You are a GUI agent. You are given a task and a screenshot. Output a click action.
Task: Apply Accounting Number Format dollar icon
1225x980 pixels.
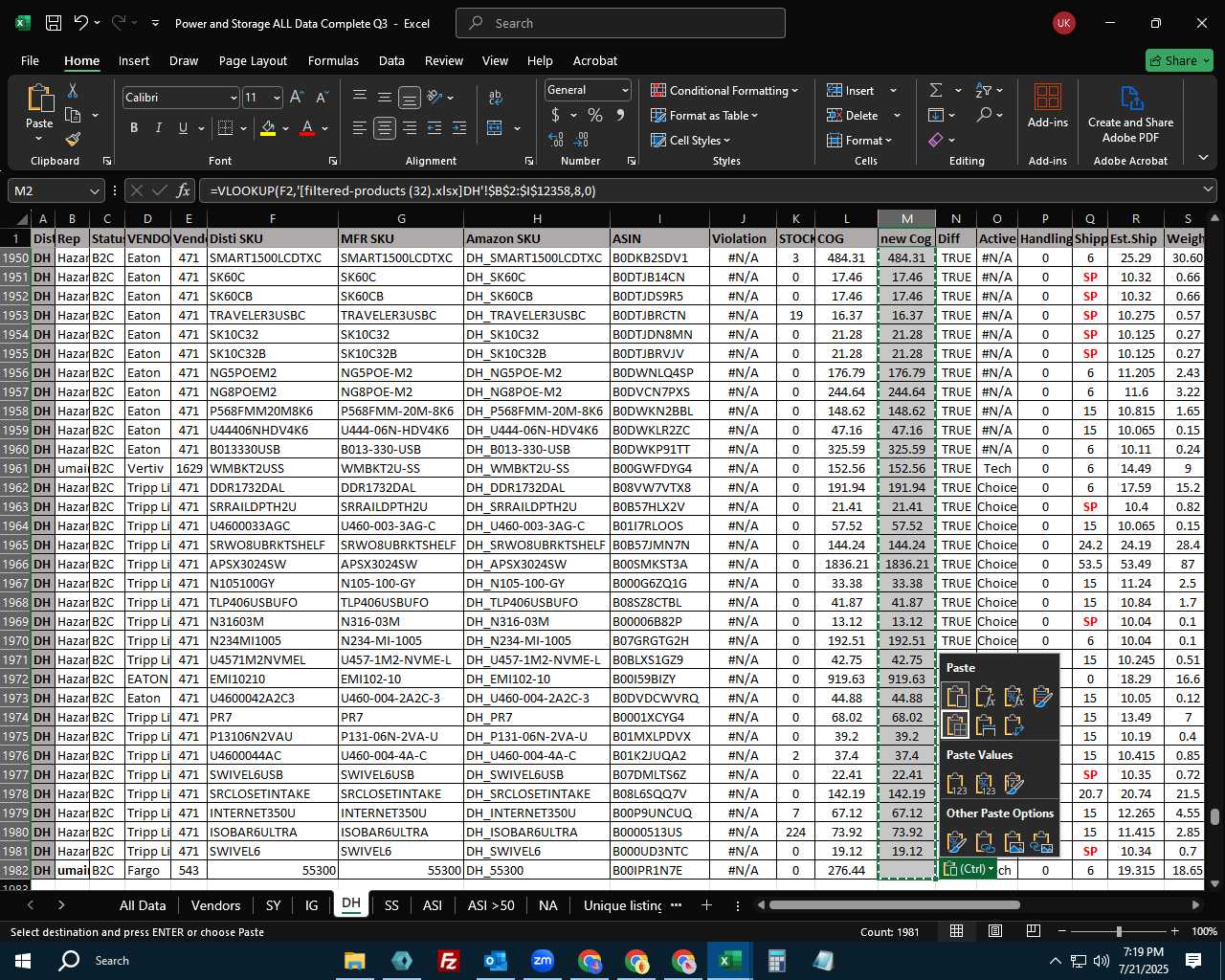(x=555, y=115)
